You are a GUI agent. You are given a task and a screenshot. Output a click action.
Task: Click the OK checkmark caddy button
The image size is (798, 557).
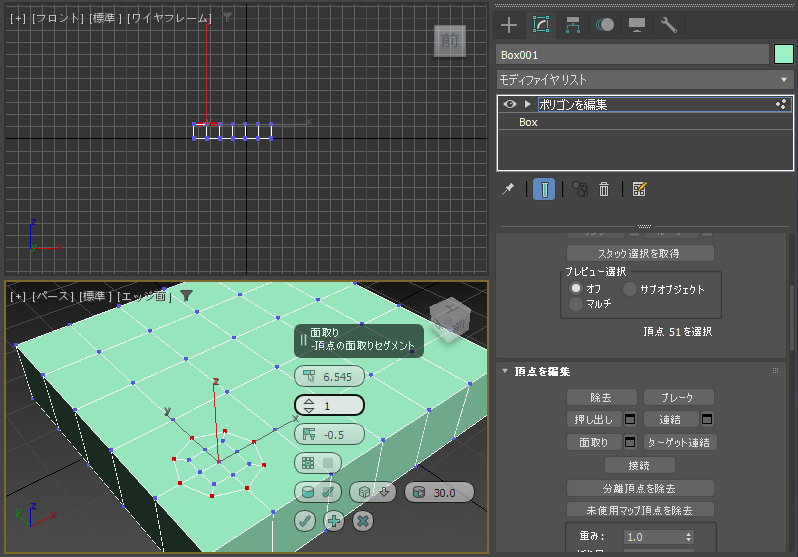coord(305,521)
